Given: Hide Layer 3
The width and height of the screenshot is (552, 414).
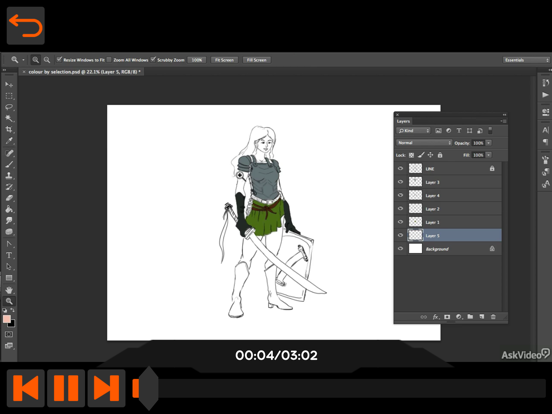Looking at the screenshot, I should coord(400,182).
